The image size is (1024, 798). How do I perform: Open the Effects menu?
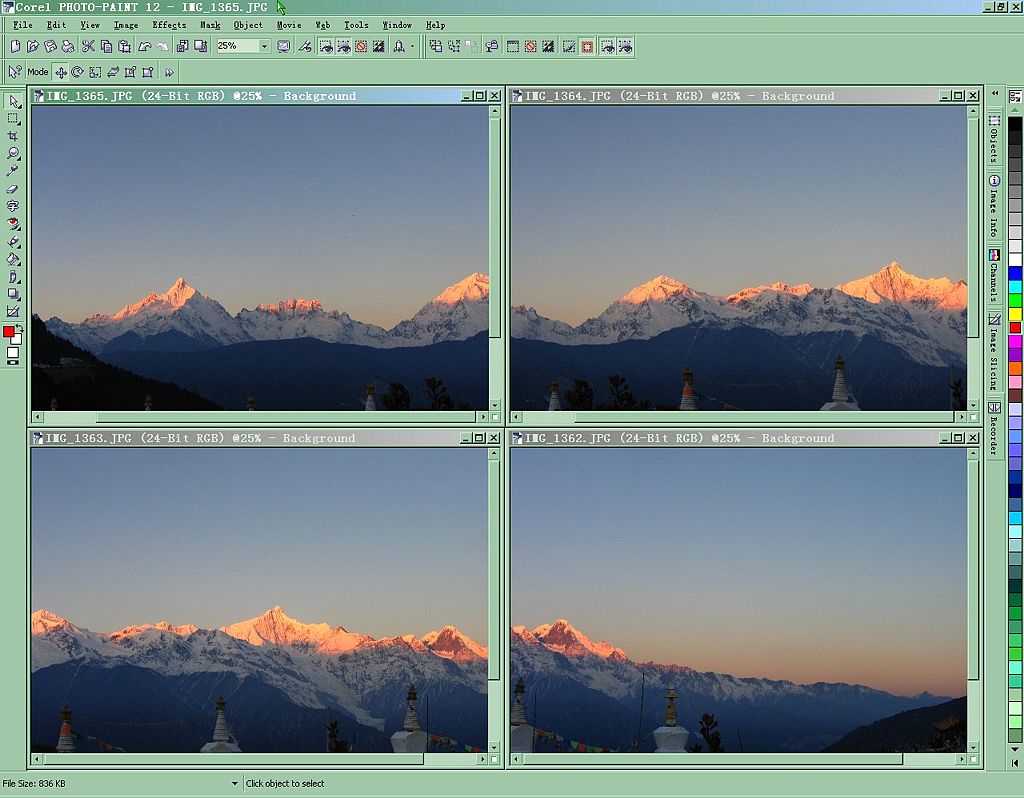coord(169,25)
